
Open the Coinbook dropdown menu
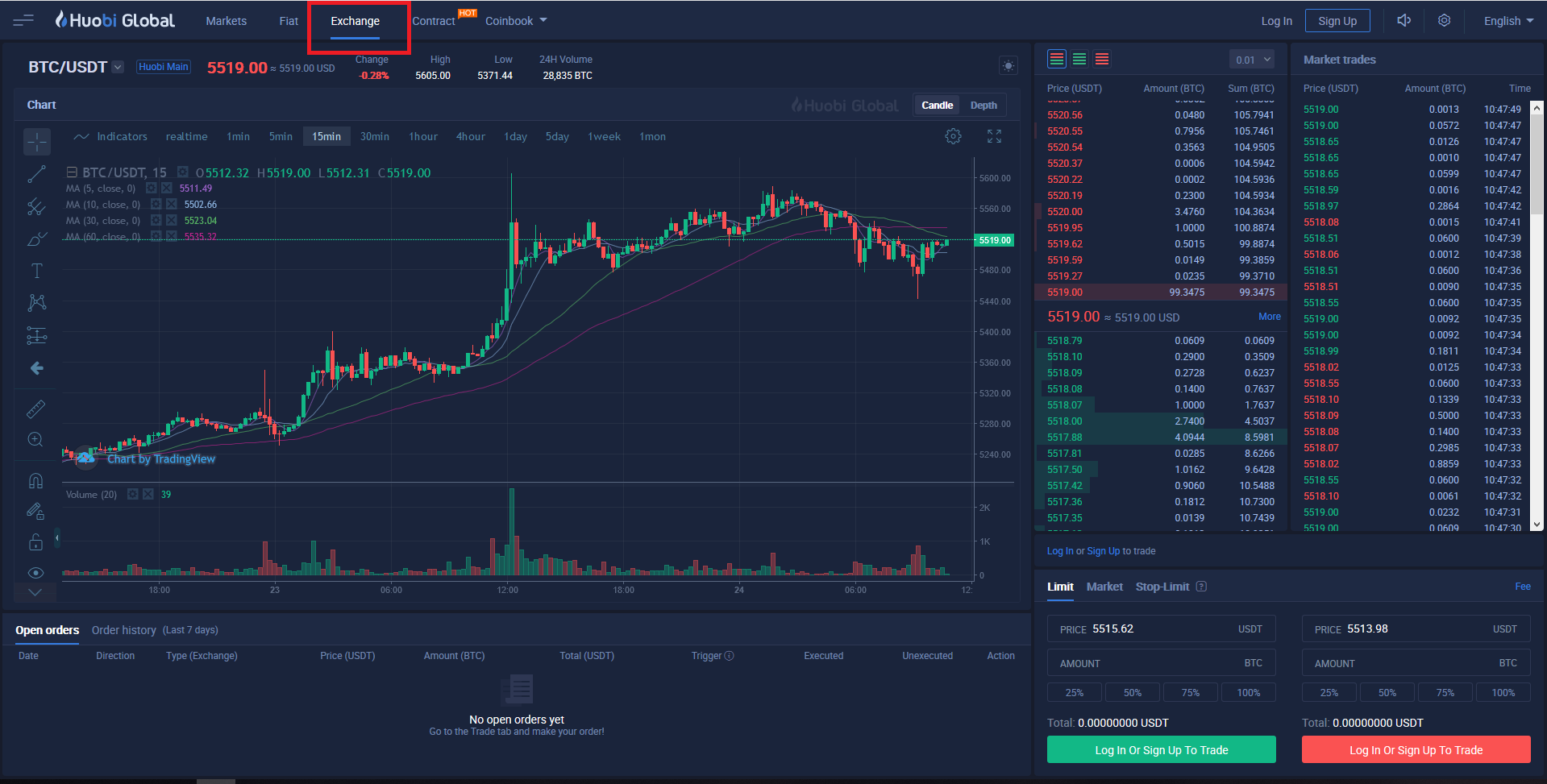(x=516, y=21)
